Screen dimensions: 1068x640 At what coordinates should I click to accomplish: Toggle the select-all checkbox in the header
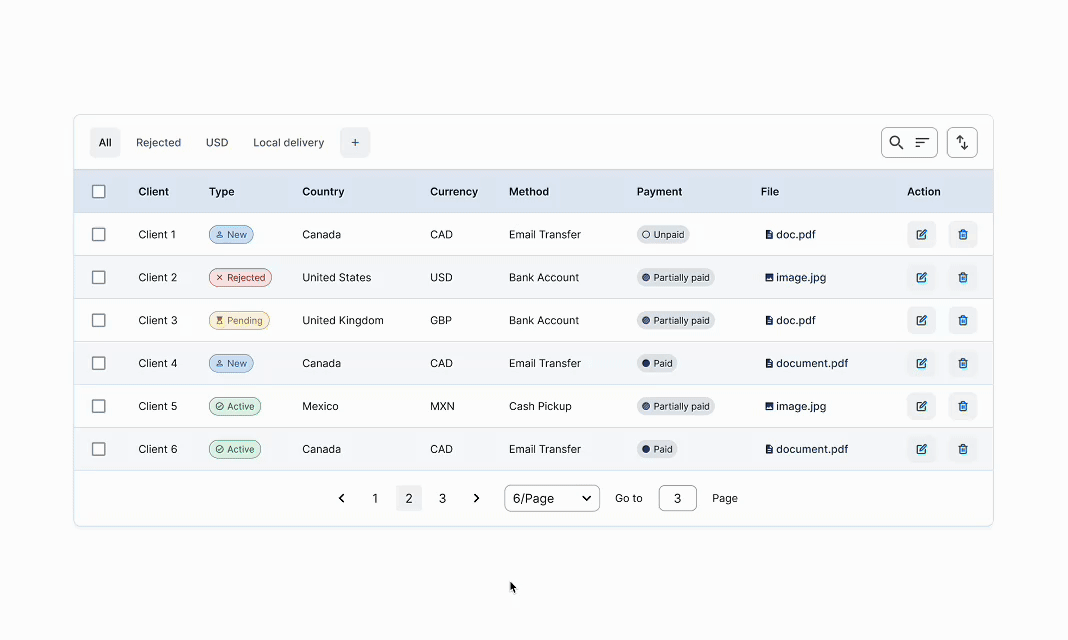(x=99, y=192)
